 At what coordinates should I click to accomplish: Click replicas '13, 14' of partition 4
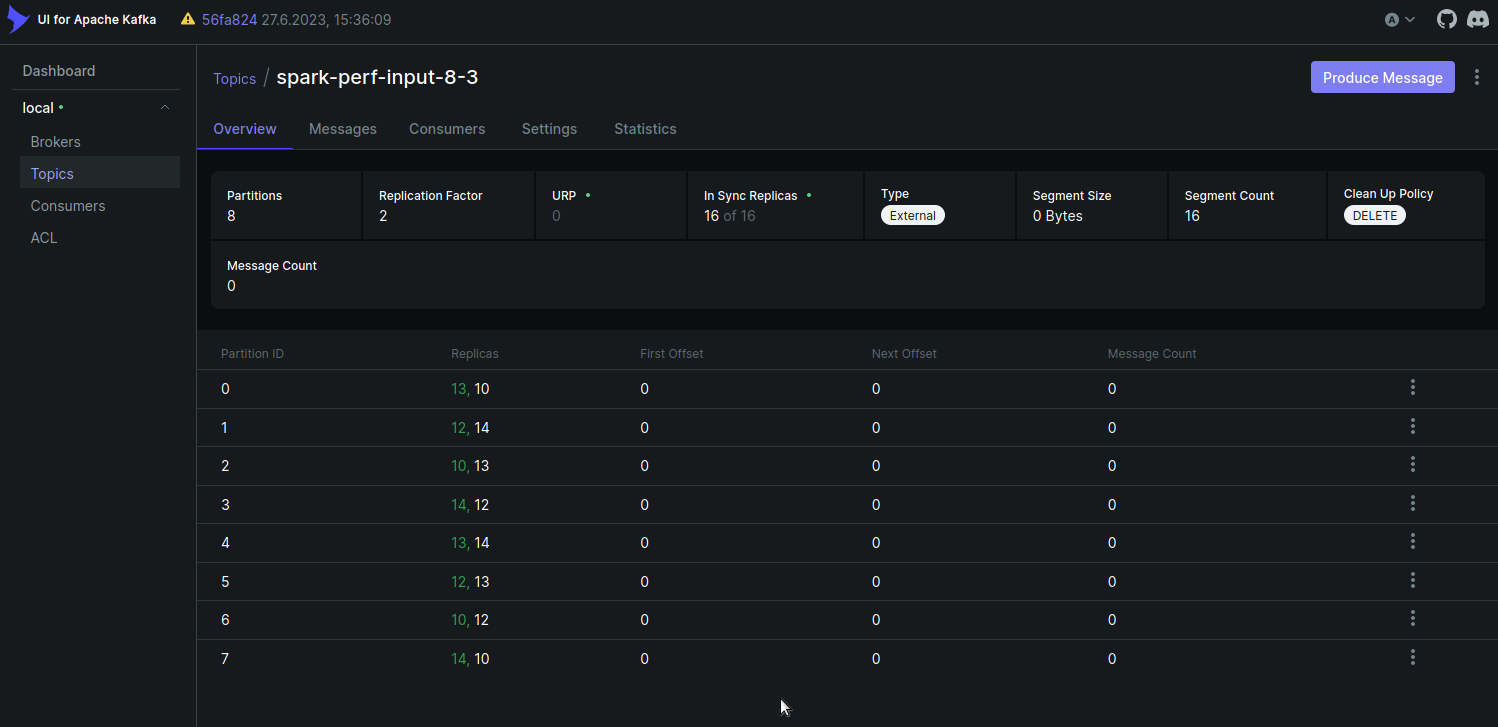(470, 543)
